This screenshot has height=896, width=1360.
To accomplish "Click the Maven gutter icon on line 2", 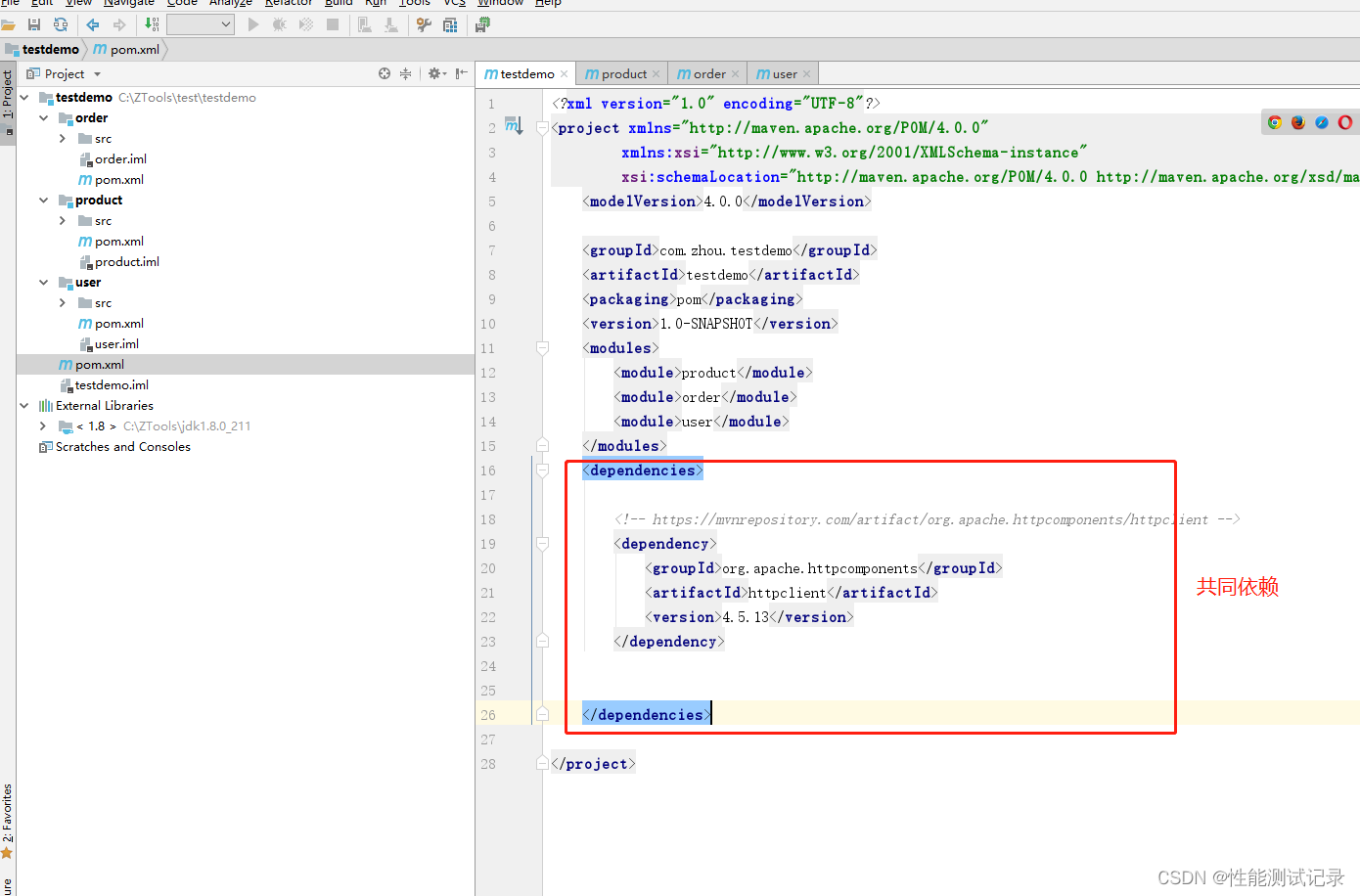I will click(514, 125).
